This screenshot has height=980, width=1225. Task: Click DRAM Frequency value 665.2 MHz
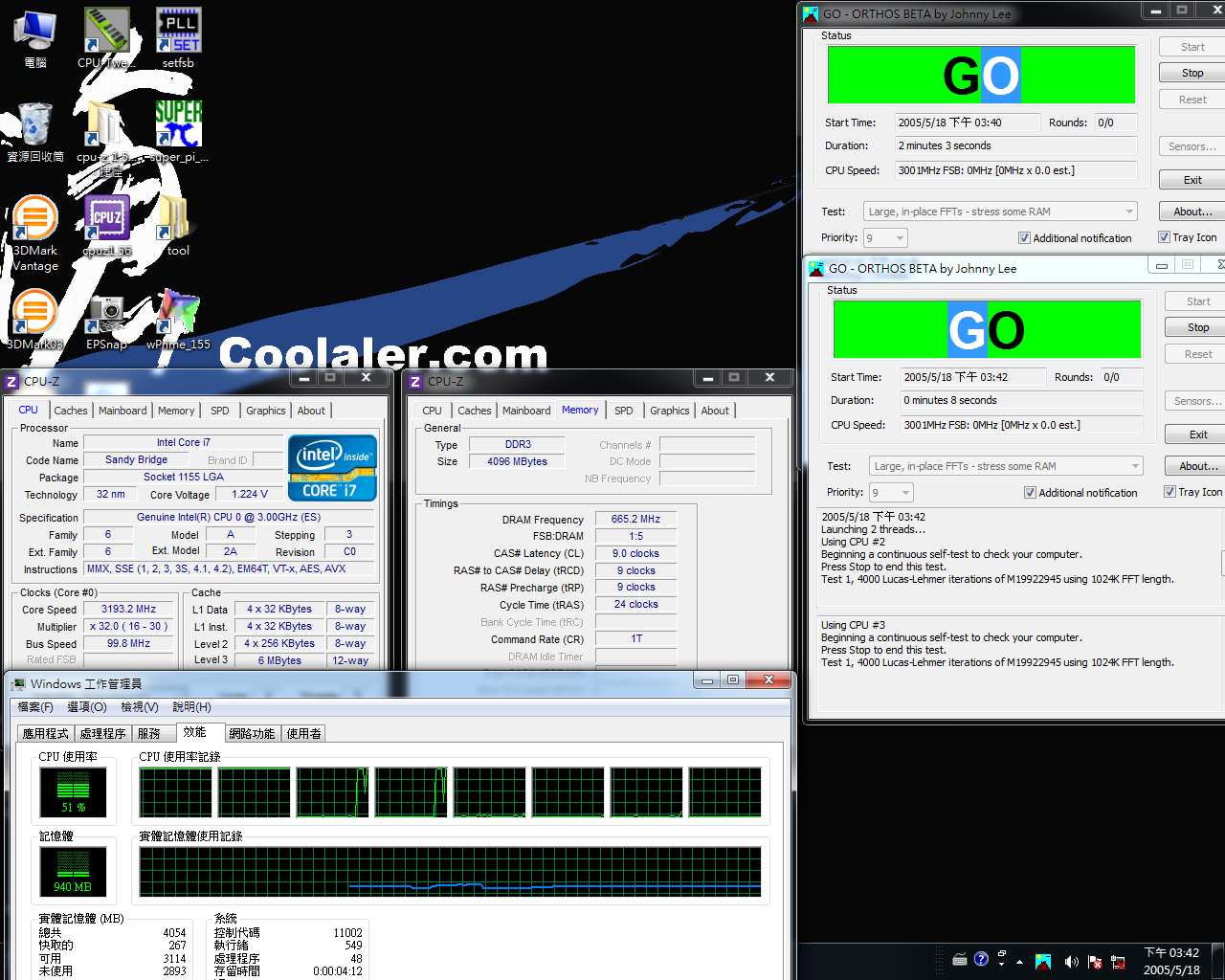coord(635,519)
